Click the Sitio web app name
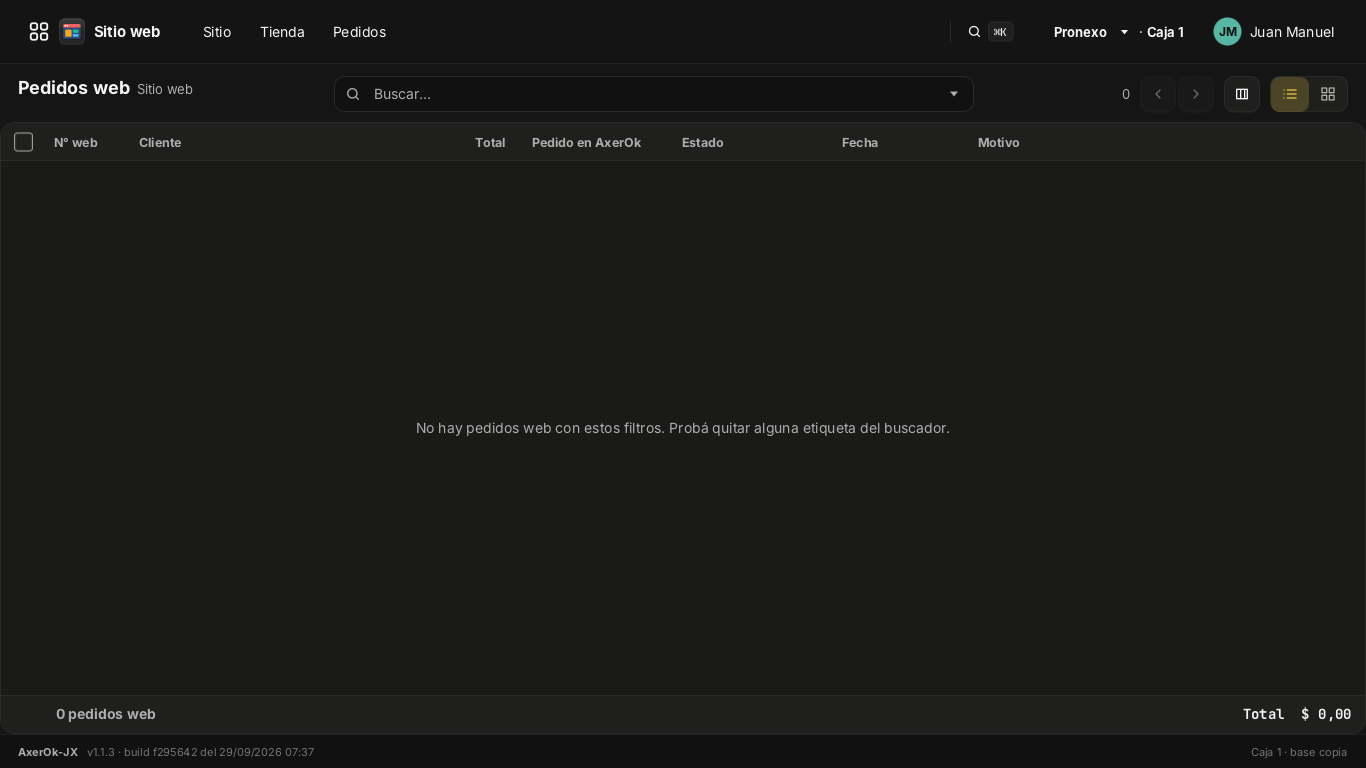 127,32
